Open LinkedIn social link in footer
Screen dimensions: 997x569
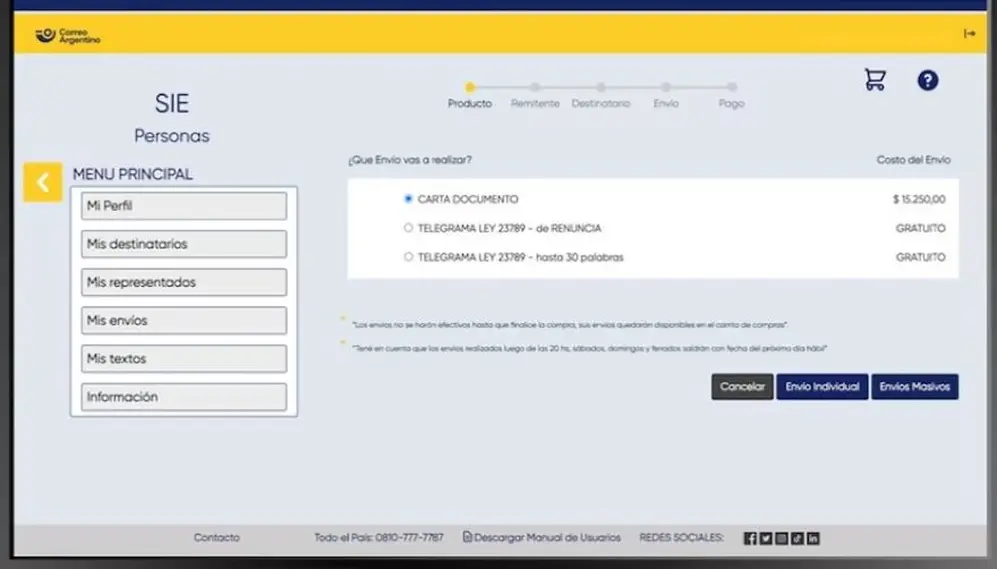coord(813,538)
